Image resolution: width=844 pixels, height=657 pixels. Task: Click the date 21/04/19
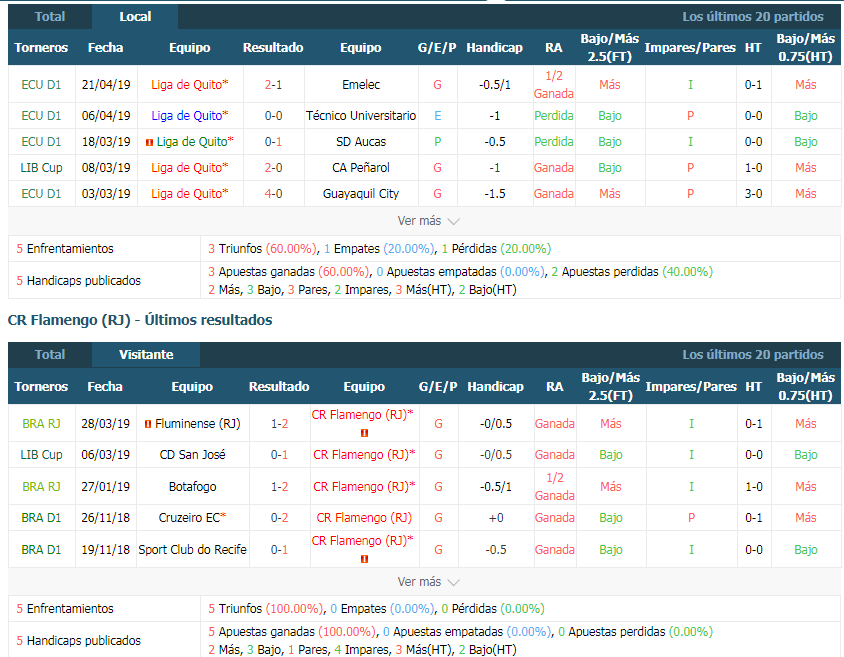click(106, 84)
